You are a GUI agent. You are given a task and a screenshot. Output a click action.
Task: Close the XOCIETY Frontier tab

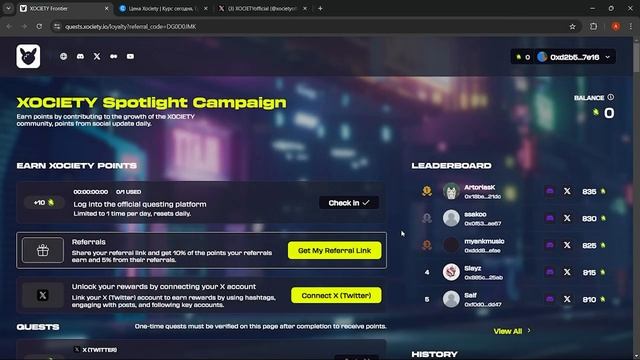pos(107,9)
